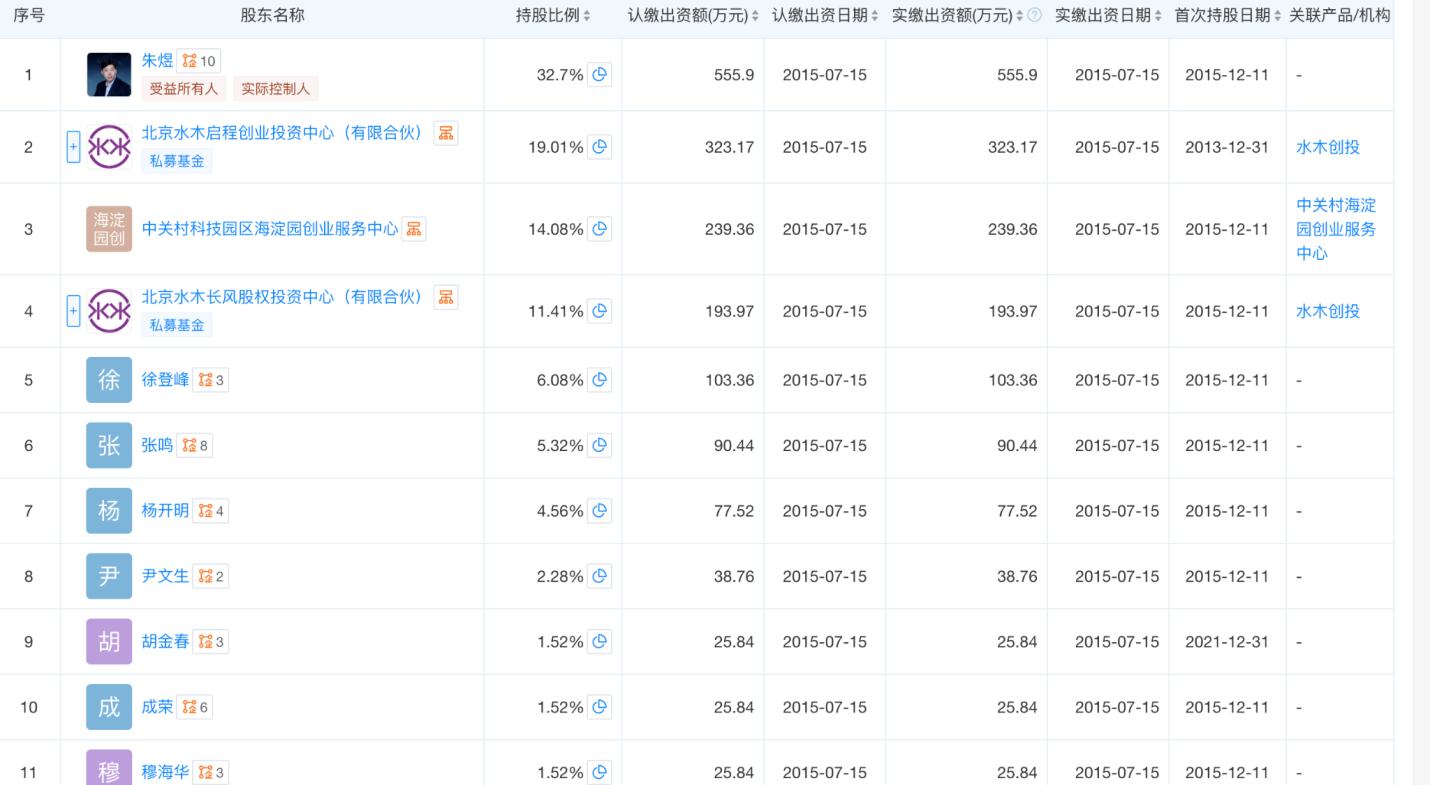The height and width of the screenshot is (785, 1430).
Task: Click relation badge with 8 beside 张鸣
Action: pyautogui.click(x=195, y=446)
